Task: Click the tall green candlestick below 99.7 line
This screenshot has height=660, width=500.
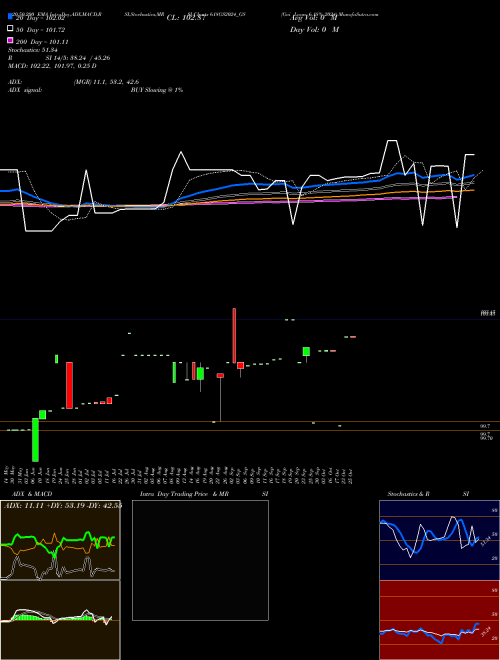Action: [x=35, y=439]
